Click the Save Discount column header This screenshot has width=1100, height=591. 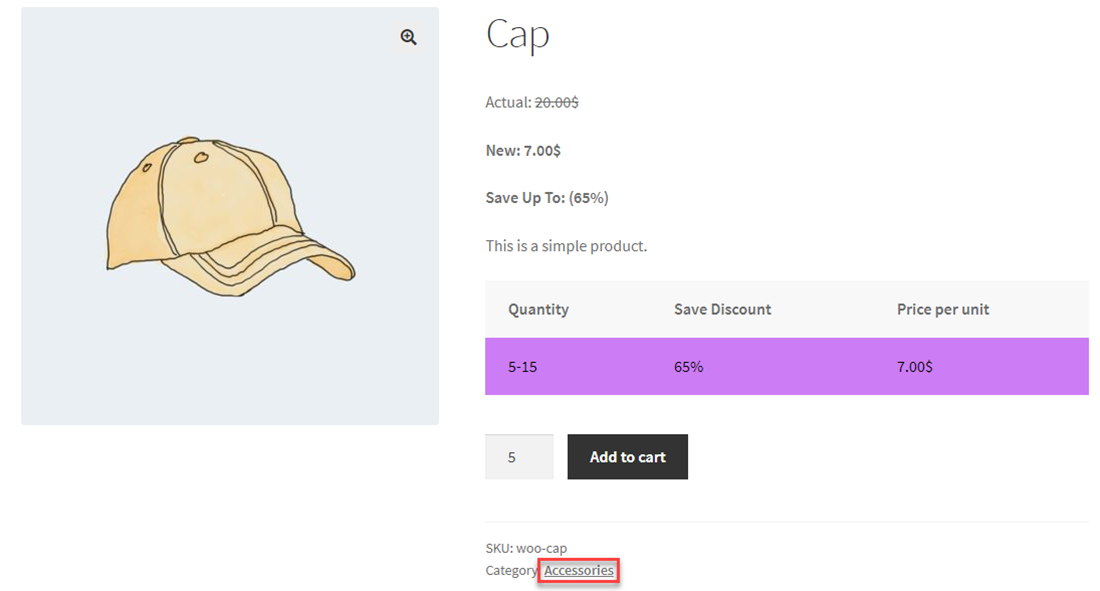tap(722, 309)
